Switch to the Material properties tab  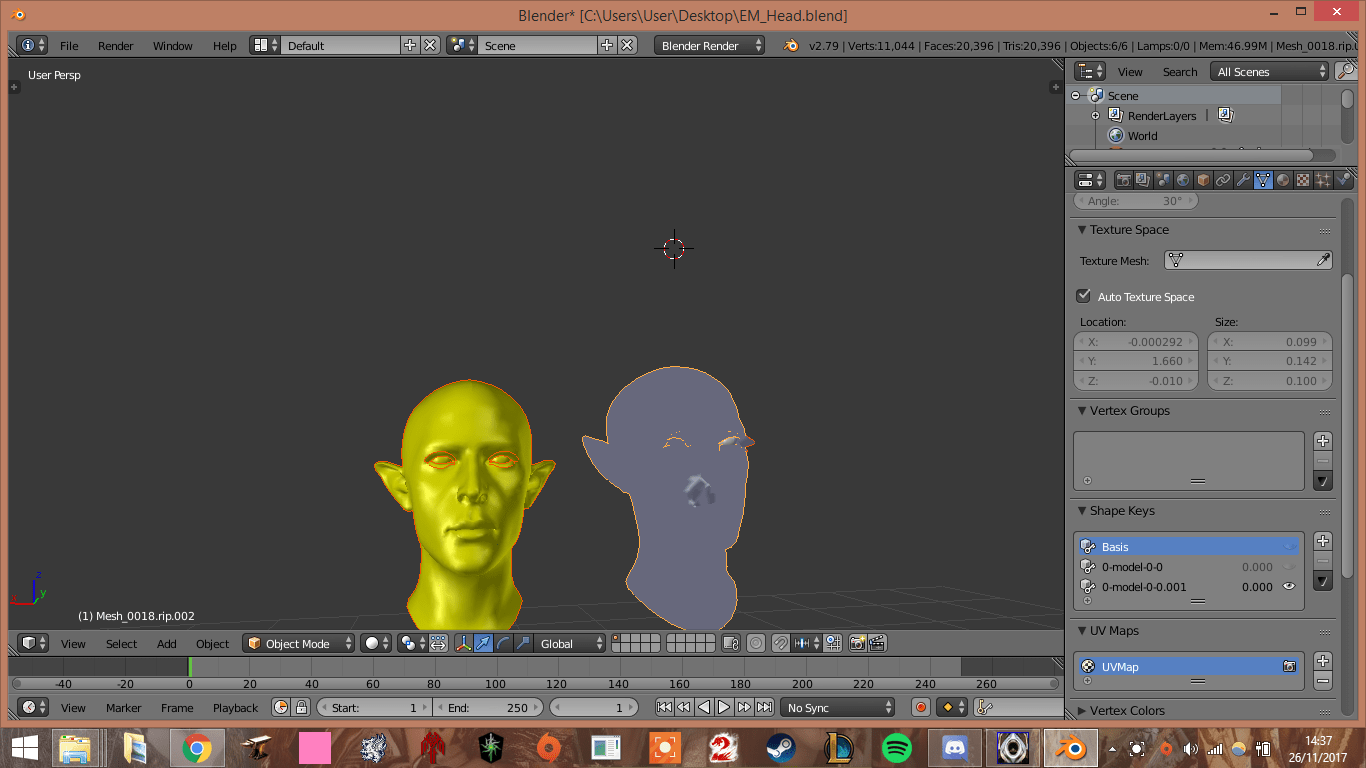1283,179
